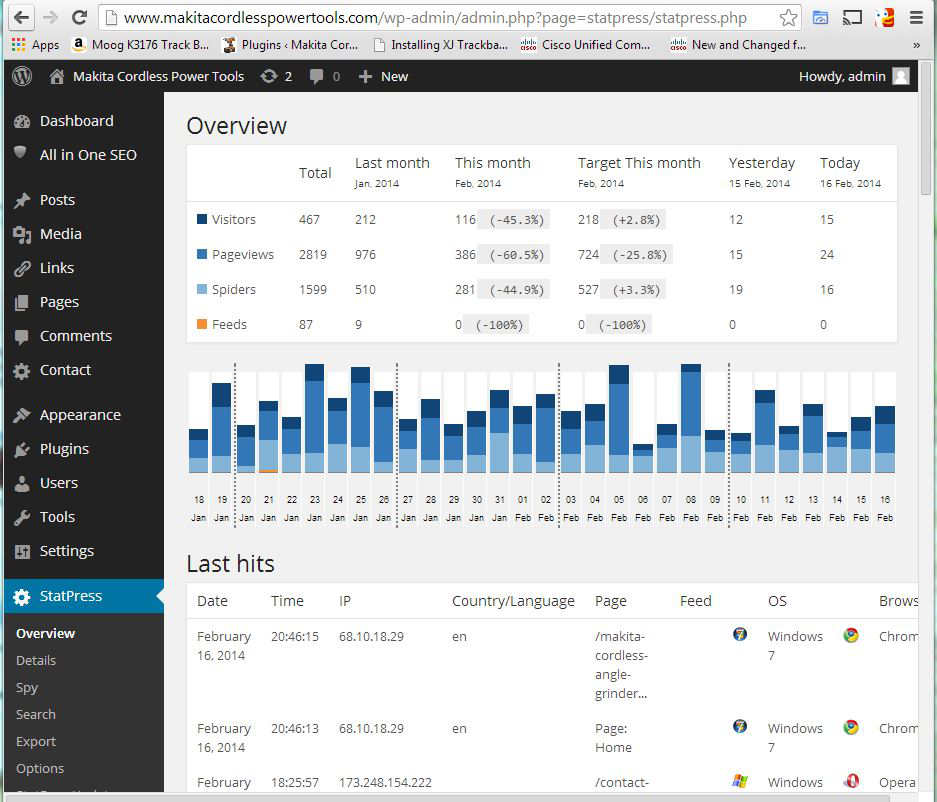Click the Contact gear icon

(22, 371)
